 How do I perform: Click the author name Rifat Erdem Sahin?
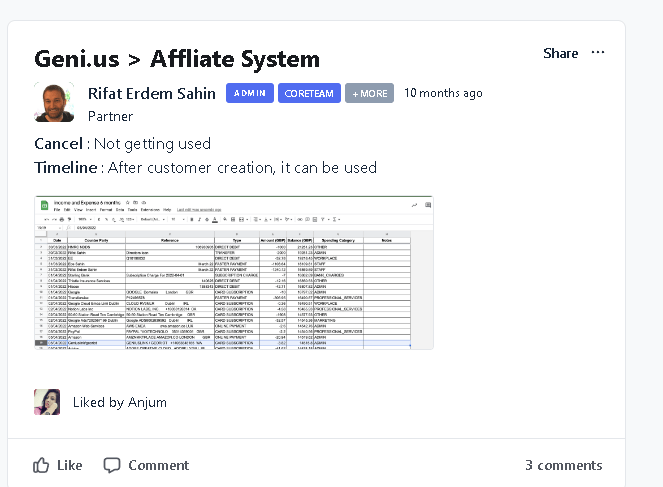click(151, 93)
